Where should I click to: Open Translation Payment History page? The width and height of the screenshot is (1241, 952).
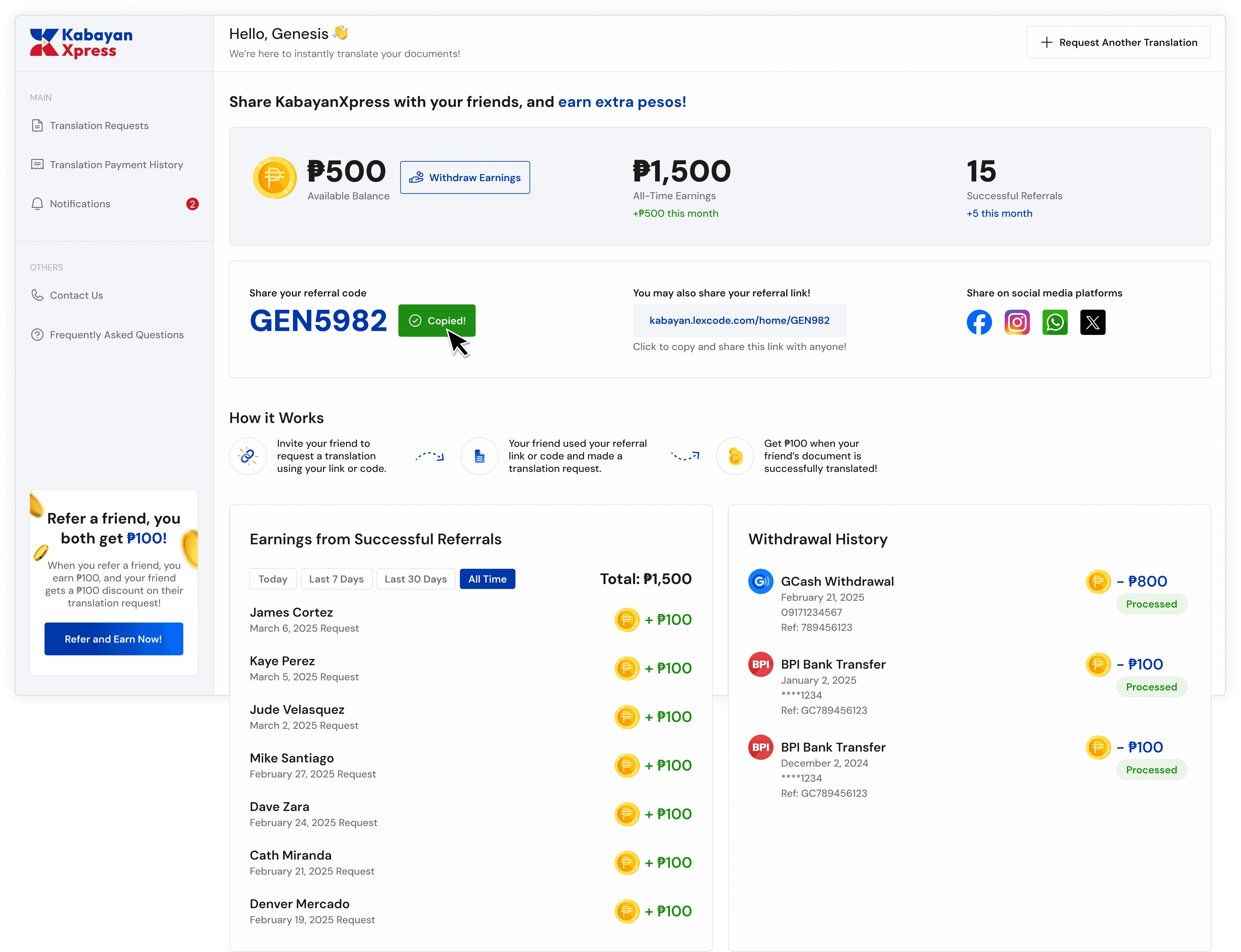[x=116, y=165]
